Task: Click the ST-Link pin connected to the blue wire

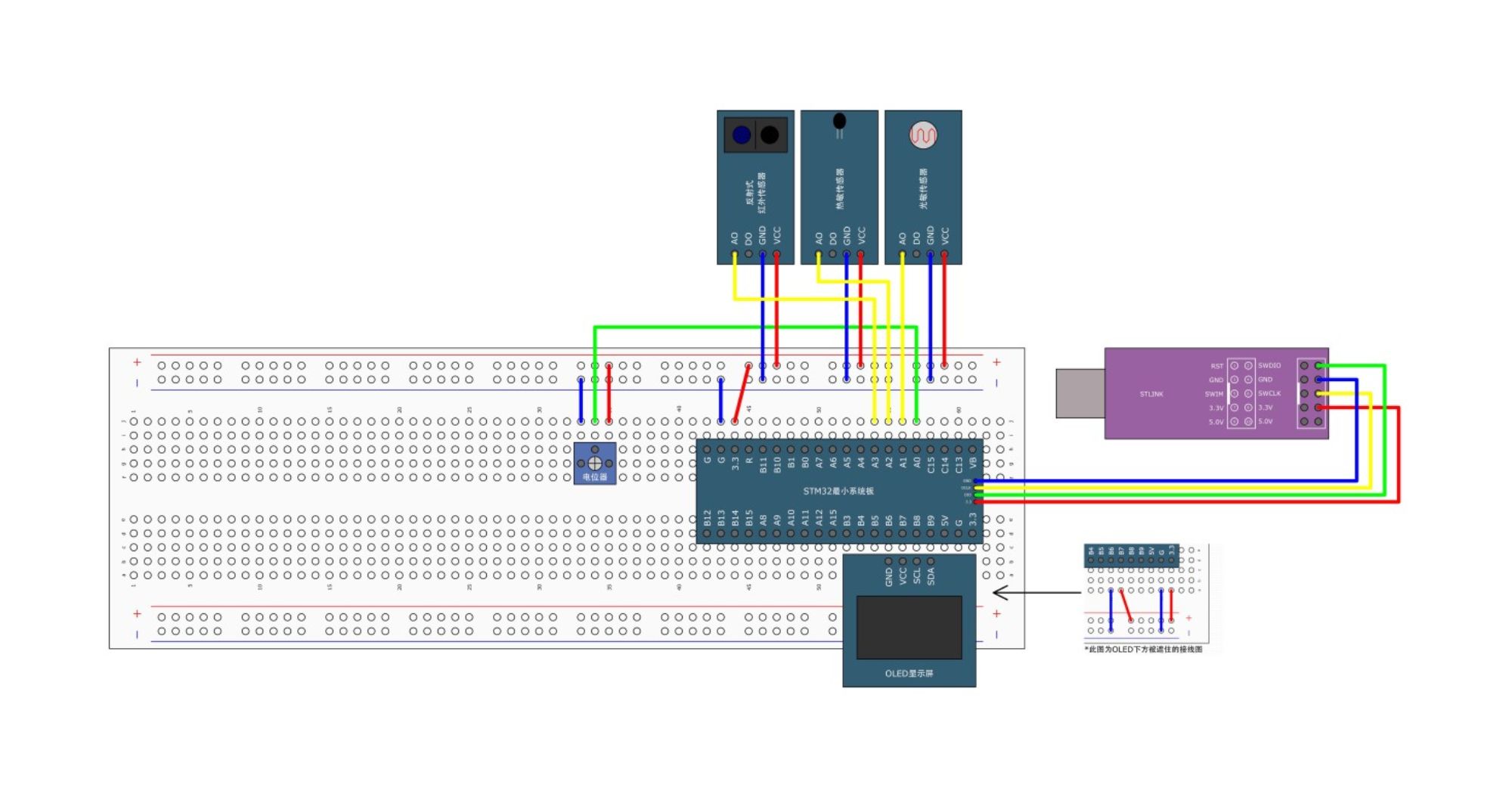Action: (1318, 380)
